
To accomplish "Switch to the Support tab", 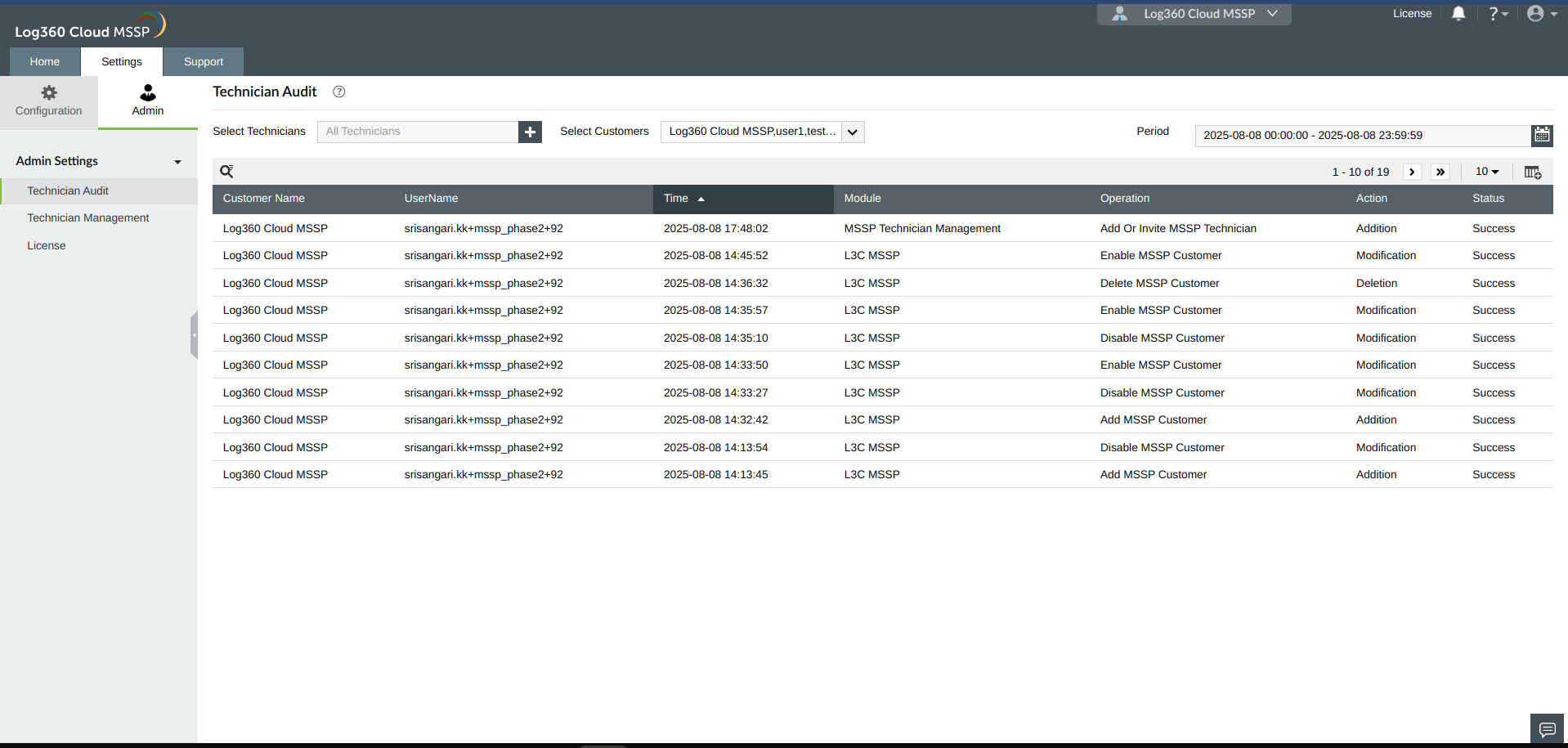I will coord(204,62).
